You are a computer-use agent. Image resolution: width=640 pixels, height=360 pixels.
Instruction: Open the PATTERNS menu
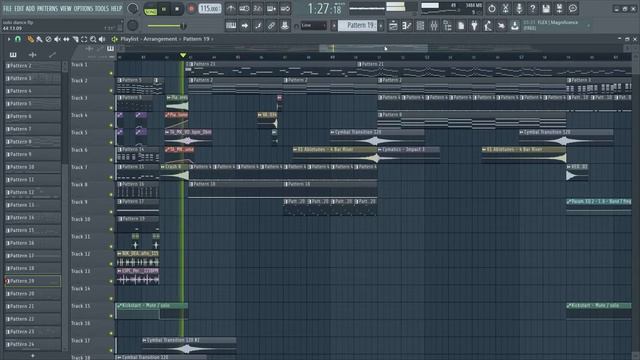pyautogui.click(x=47, y=8)
